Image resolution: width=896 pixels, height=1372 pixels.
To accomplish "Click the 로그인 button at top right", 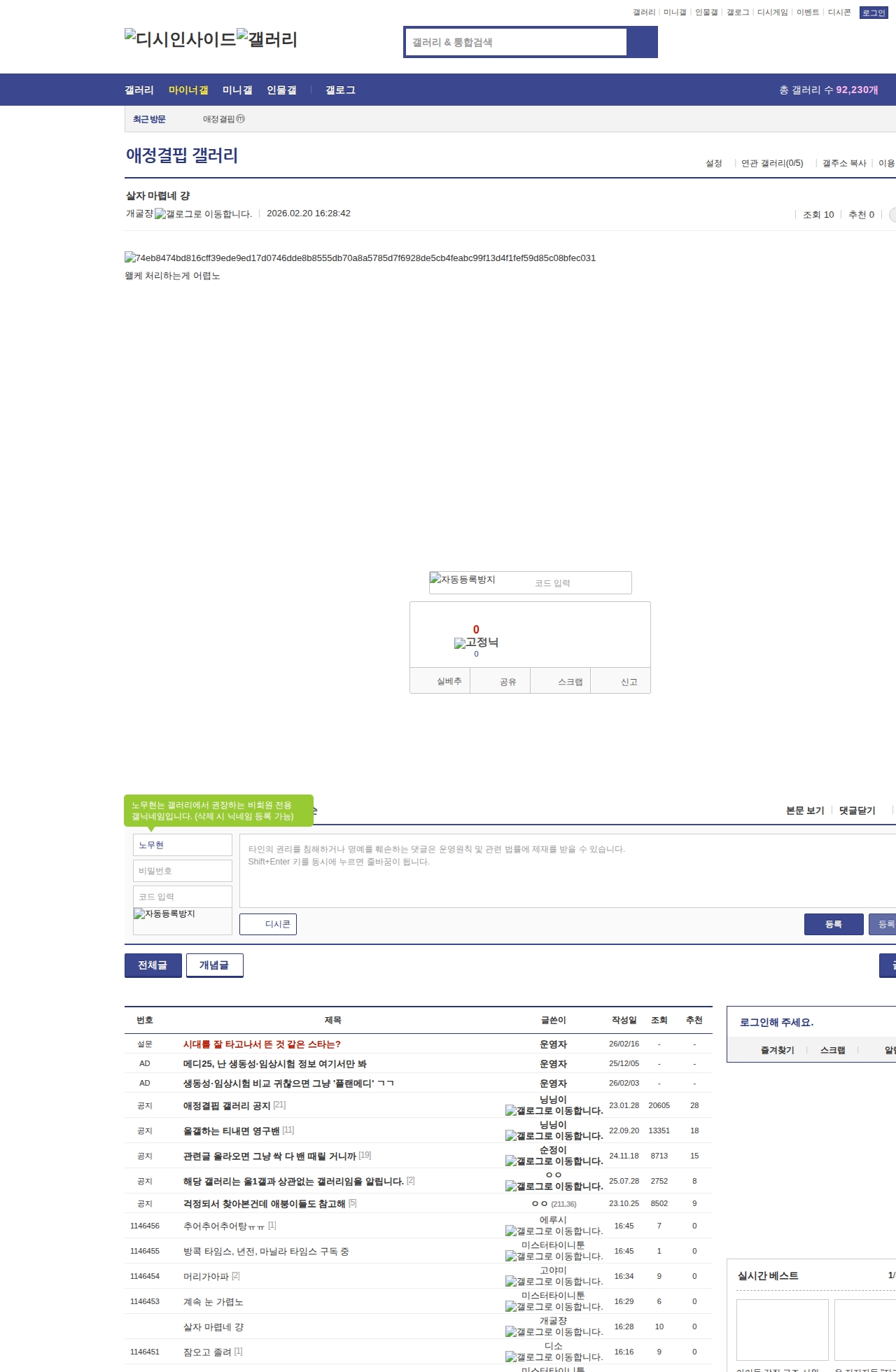I will point(874,13).
